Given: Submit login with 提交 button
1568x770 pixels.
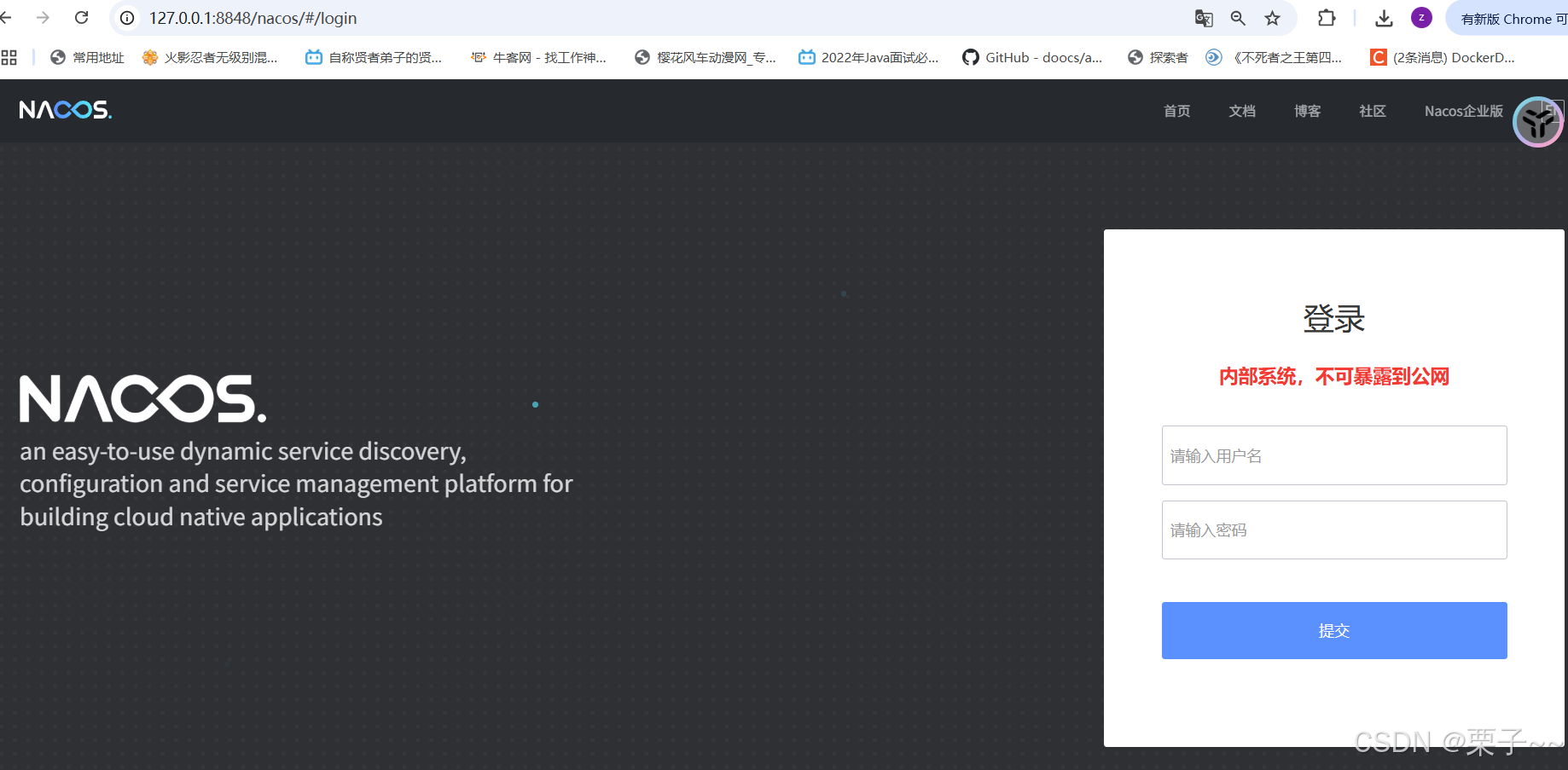Looking at the screenshot, I should tap(1334, 630).
